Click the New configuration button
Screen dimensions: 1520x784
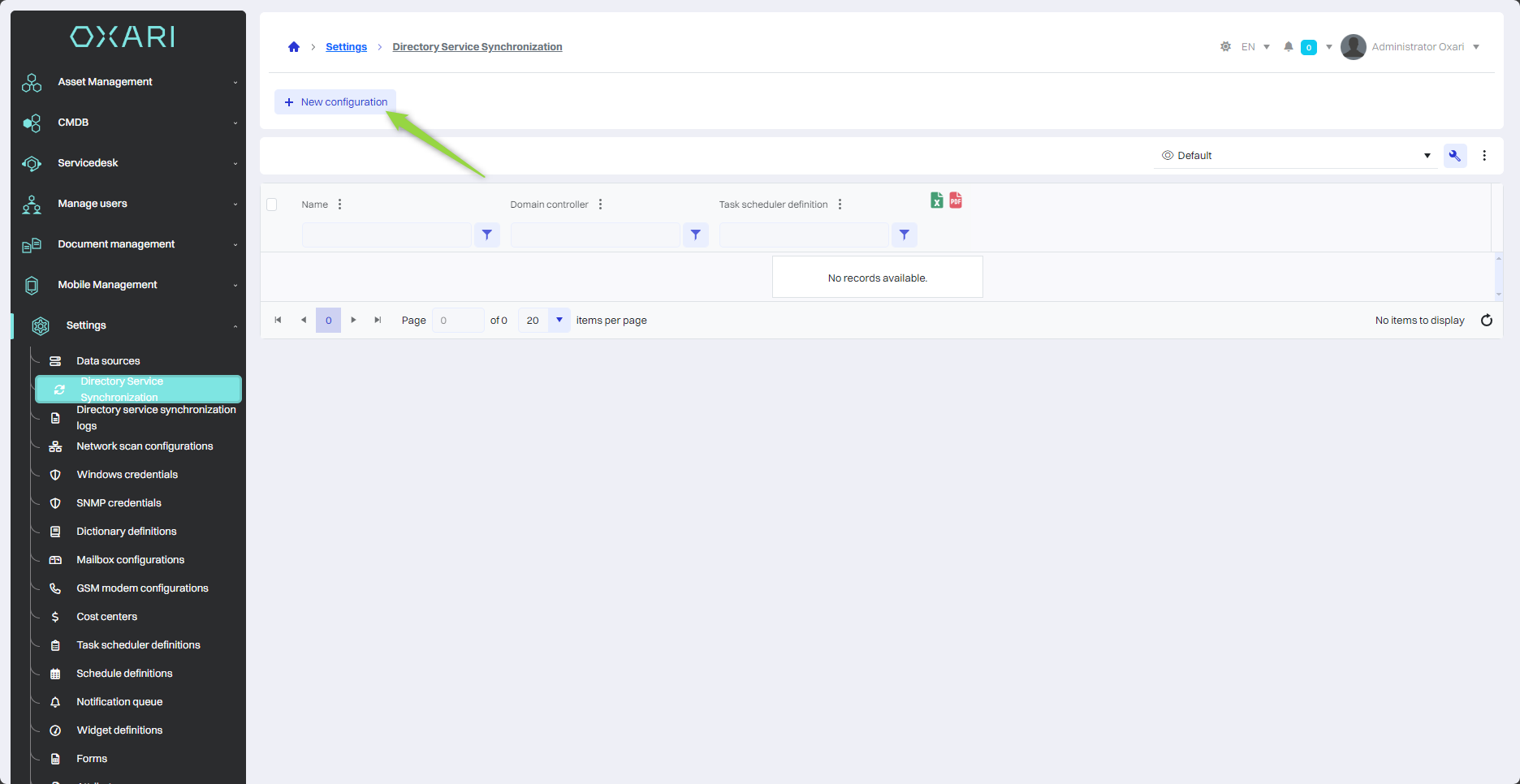[x=335, y=102]
